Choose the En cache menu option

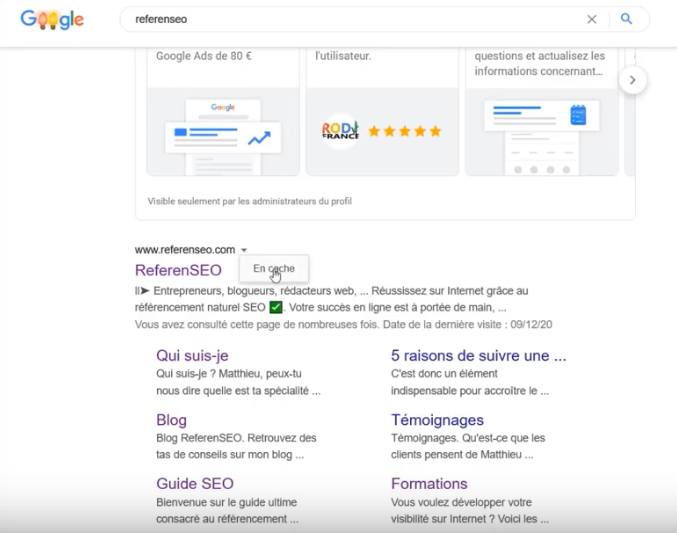[x=274, y=269]
